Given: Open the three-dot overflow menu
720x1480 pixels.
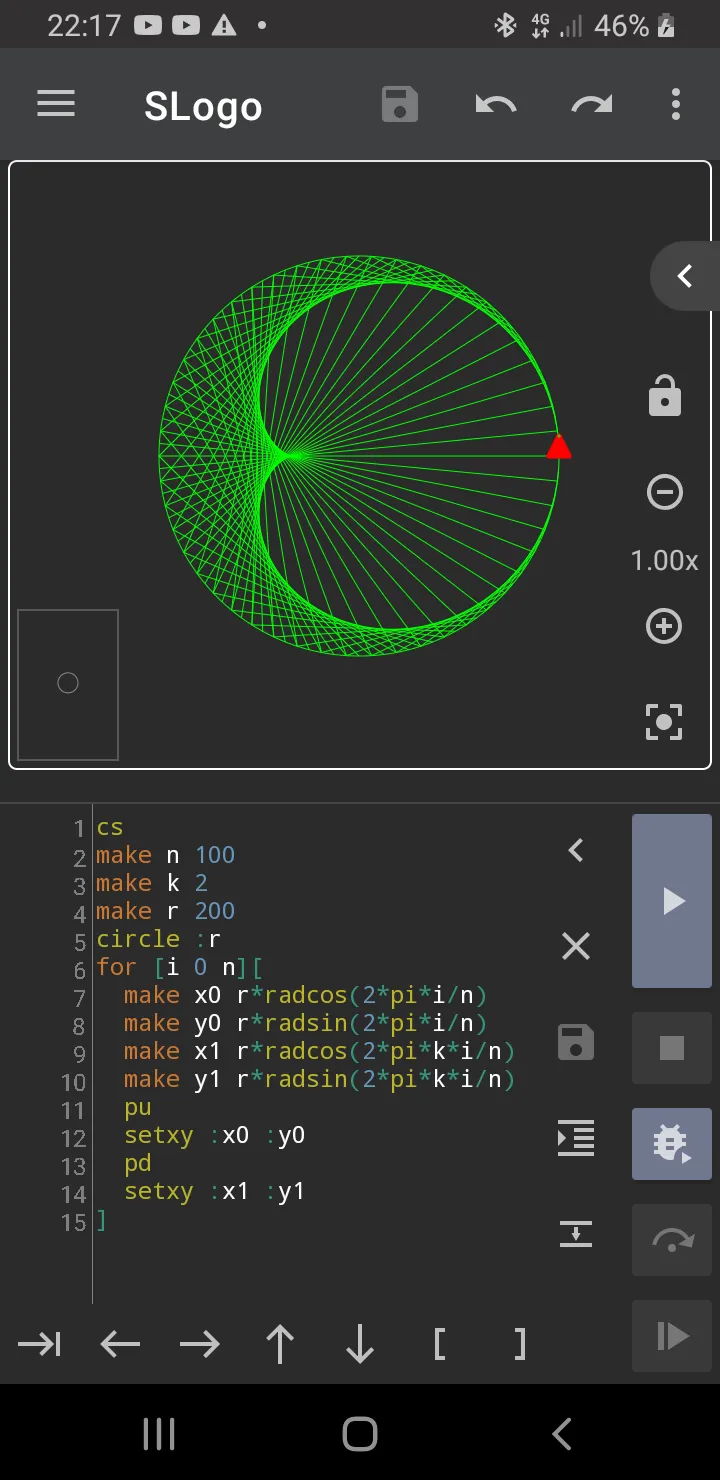Looking at the screenshot, I should coord(676,104).
